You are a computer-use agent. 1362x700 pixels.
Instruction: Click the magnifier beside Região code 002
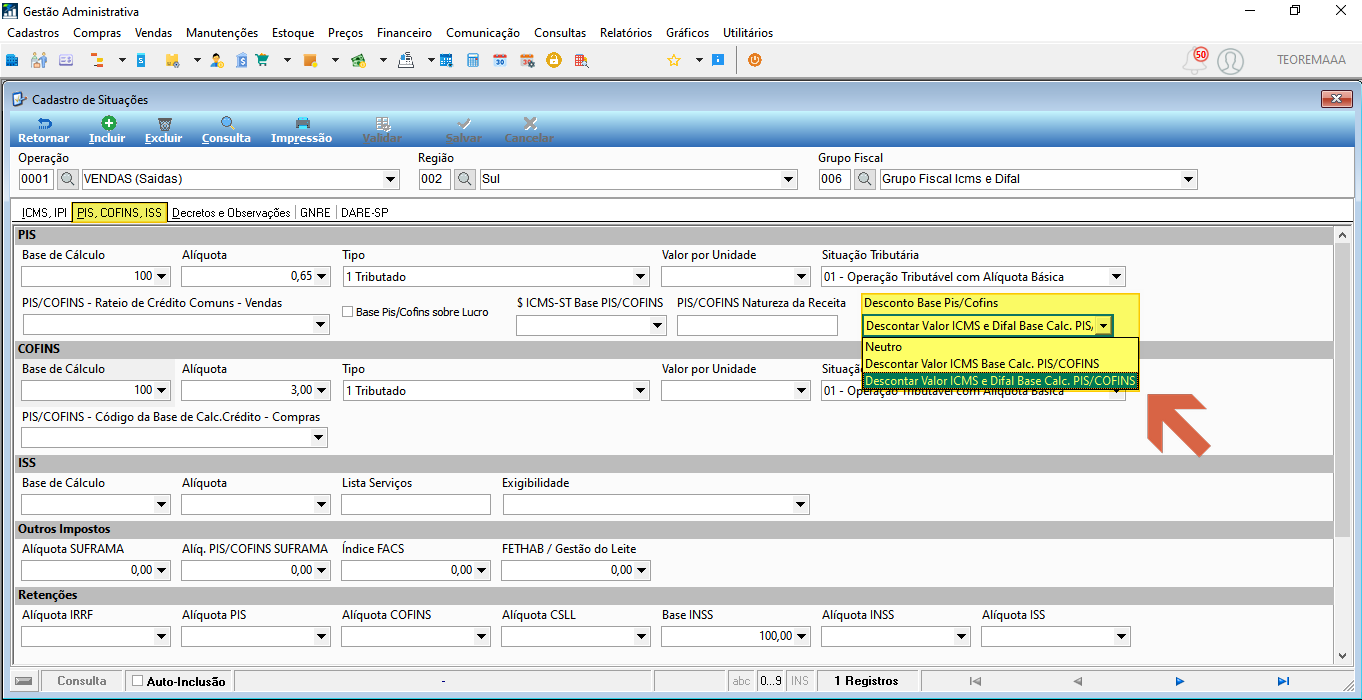click(465, 179)
